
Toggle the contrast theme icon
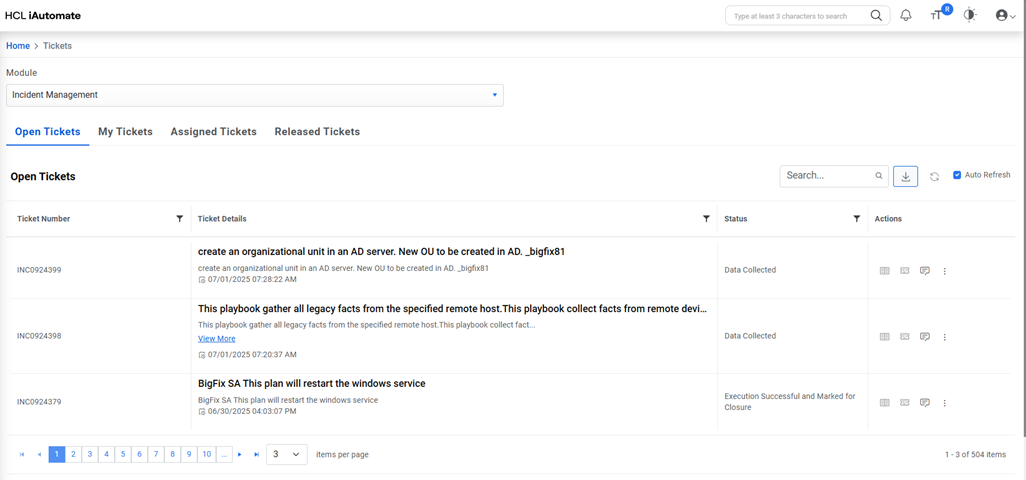(970, 16)
